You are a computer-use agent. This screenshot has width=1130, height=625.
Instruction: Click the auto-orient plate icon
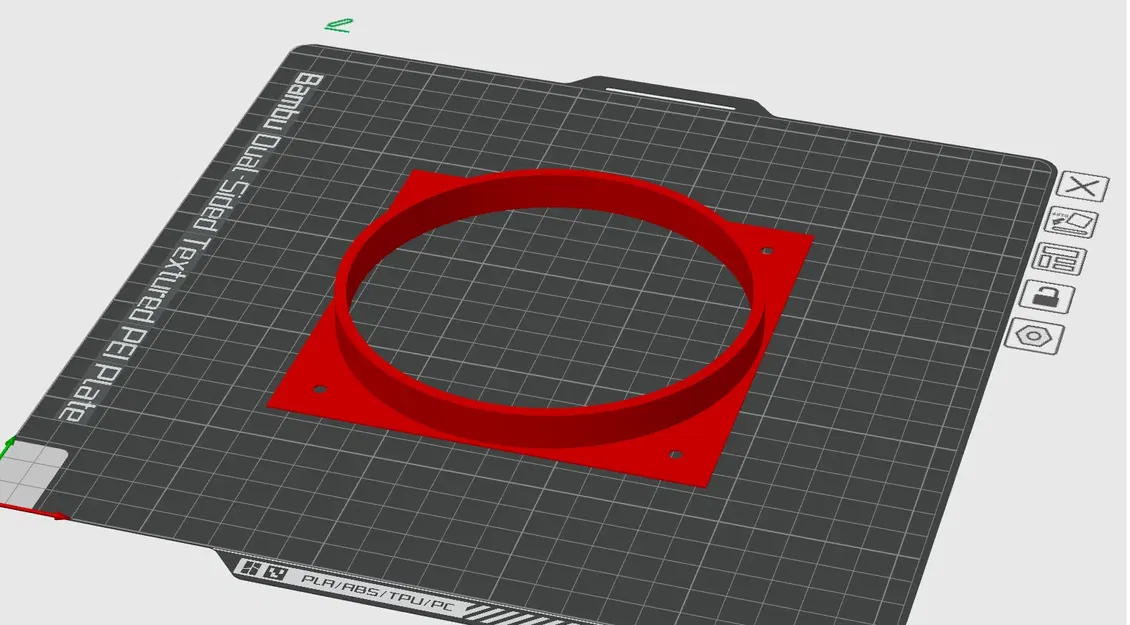point(1072,223)
